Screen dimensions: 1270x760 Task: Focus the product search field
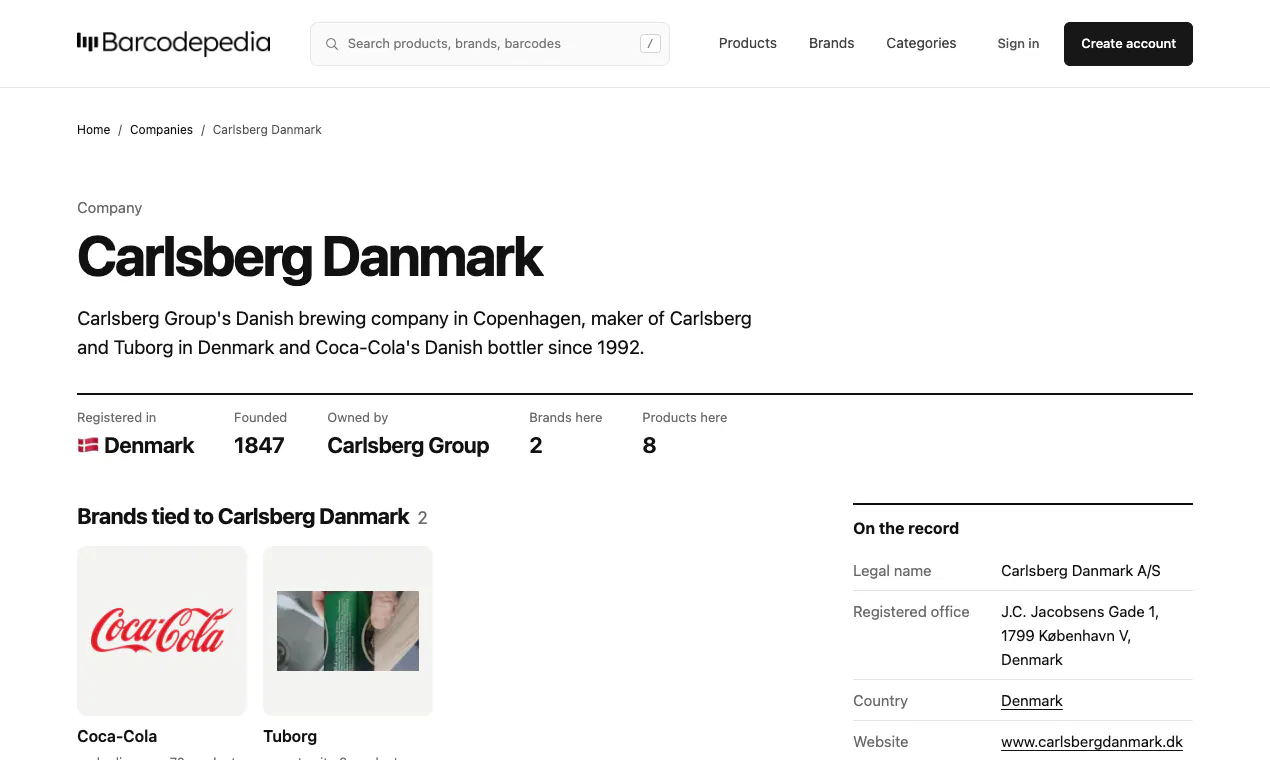pyautogui.click(x=490, y=44)
